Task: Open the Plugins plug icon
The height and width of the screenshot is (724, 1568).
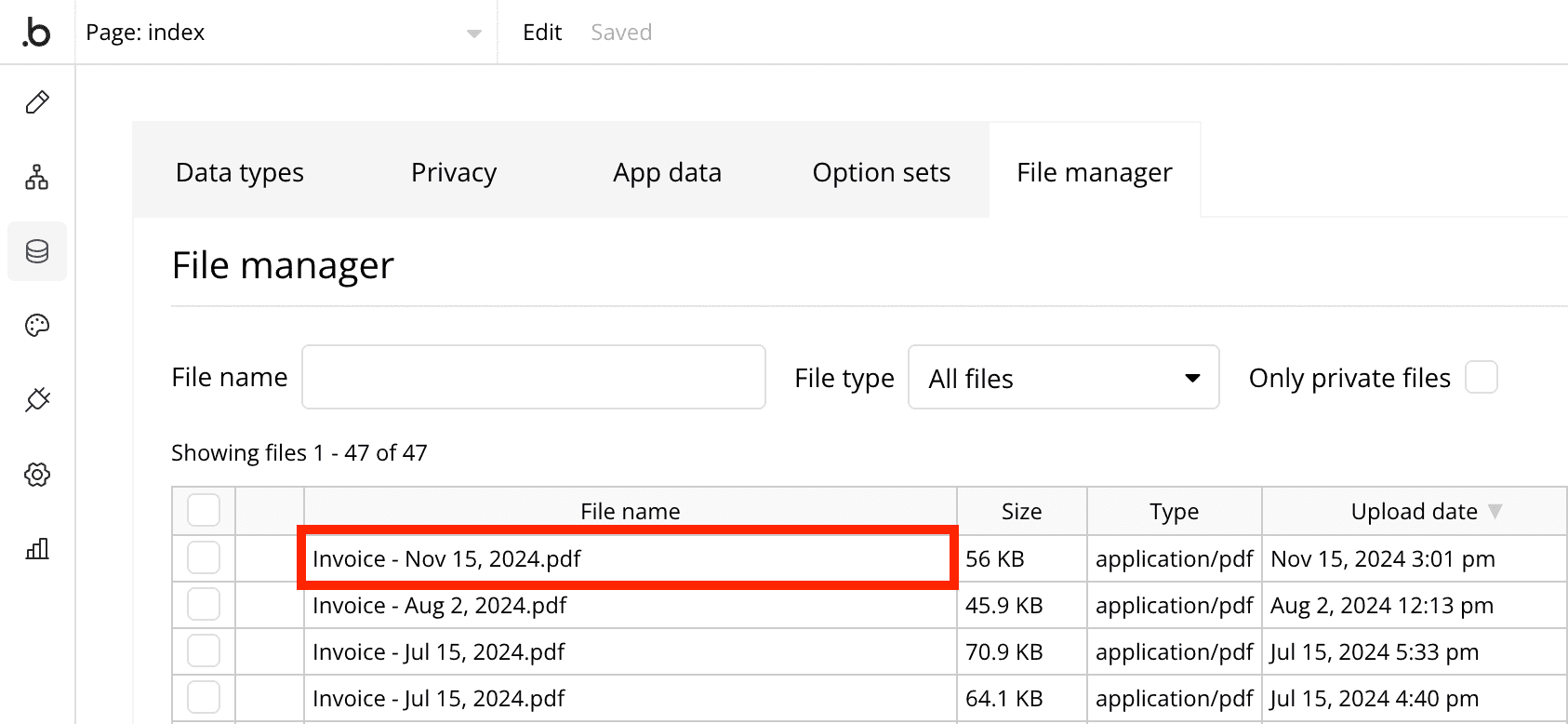Action: tap(37, 400)
